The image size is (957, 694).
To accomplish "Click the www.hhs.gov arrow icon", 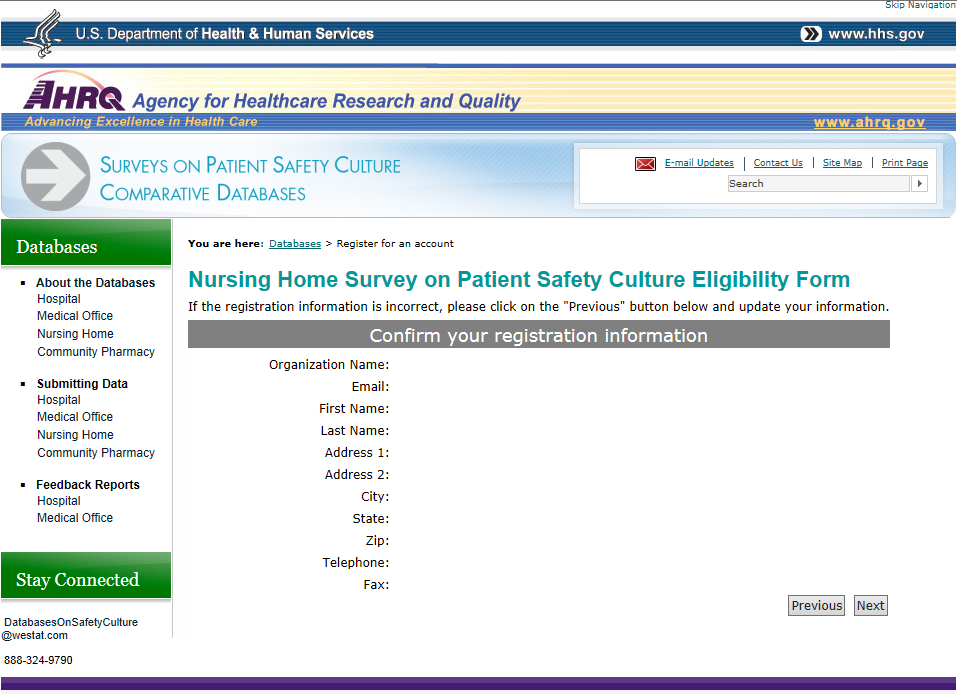I will click(811, 34).
